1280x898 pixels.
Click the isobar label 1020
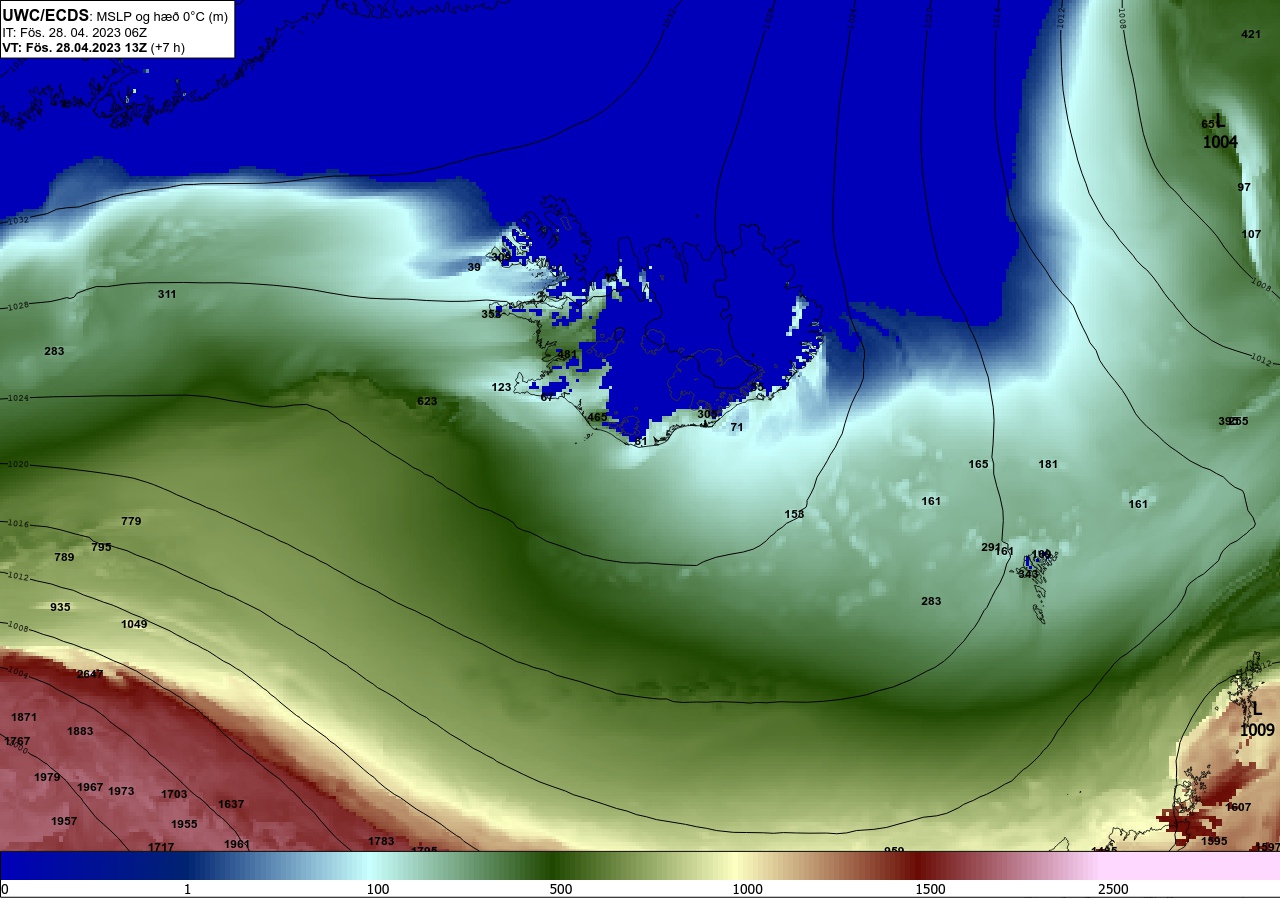point(18,464)
